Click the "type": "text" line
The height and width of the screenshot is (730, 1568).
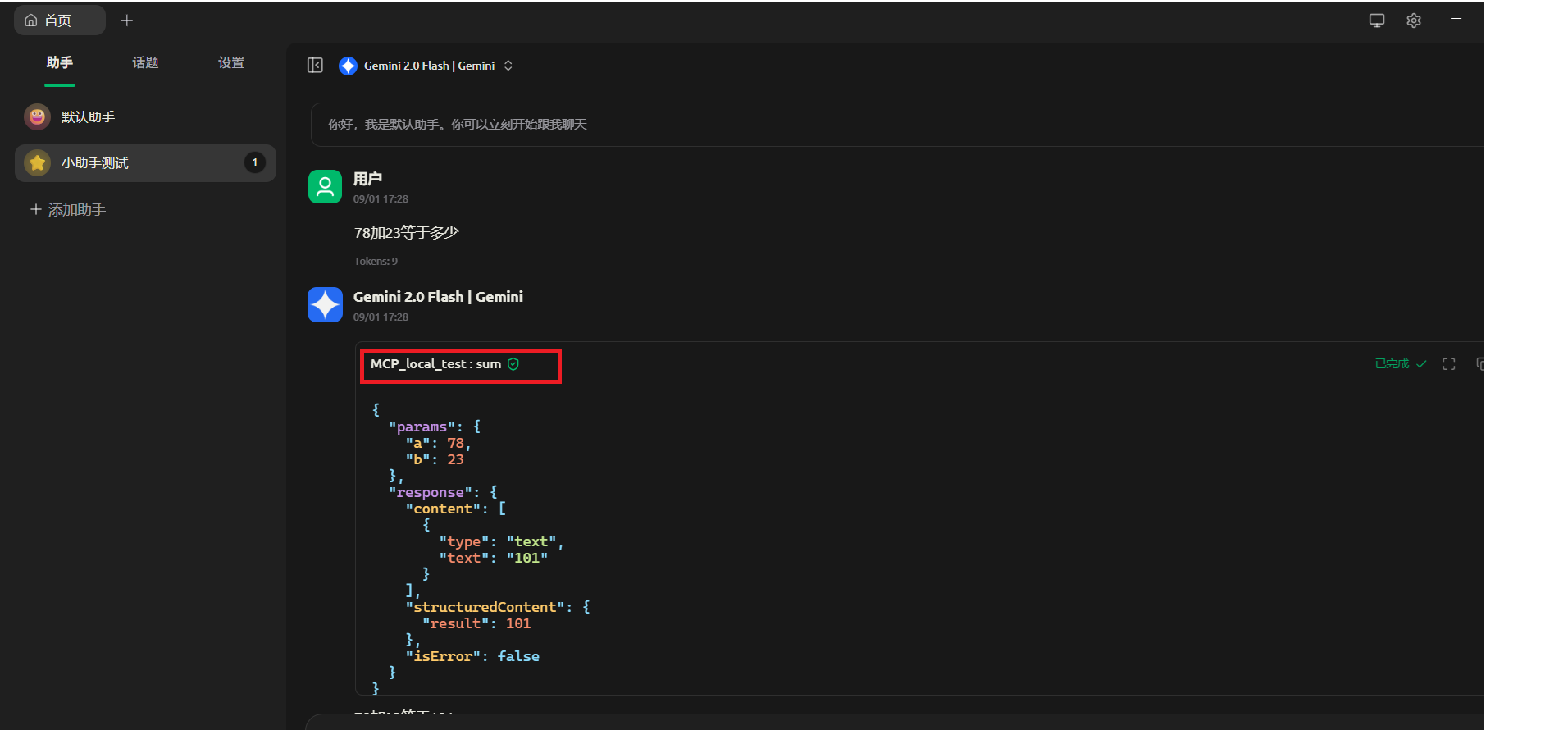click(x=501, y=541)
